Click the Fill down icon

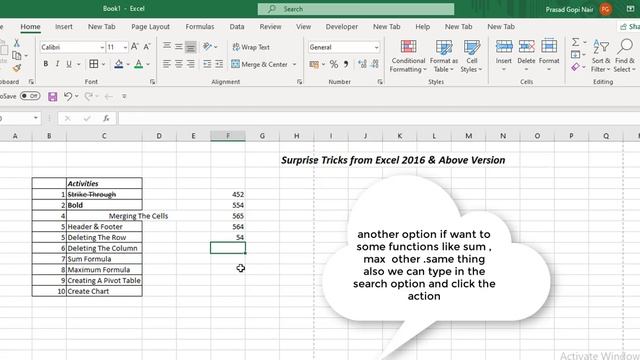pyautogui.click(x=576, y=54)
